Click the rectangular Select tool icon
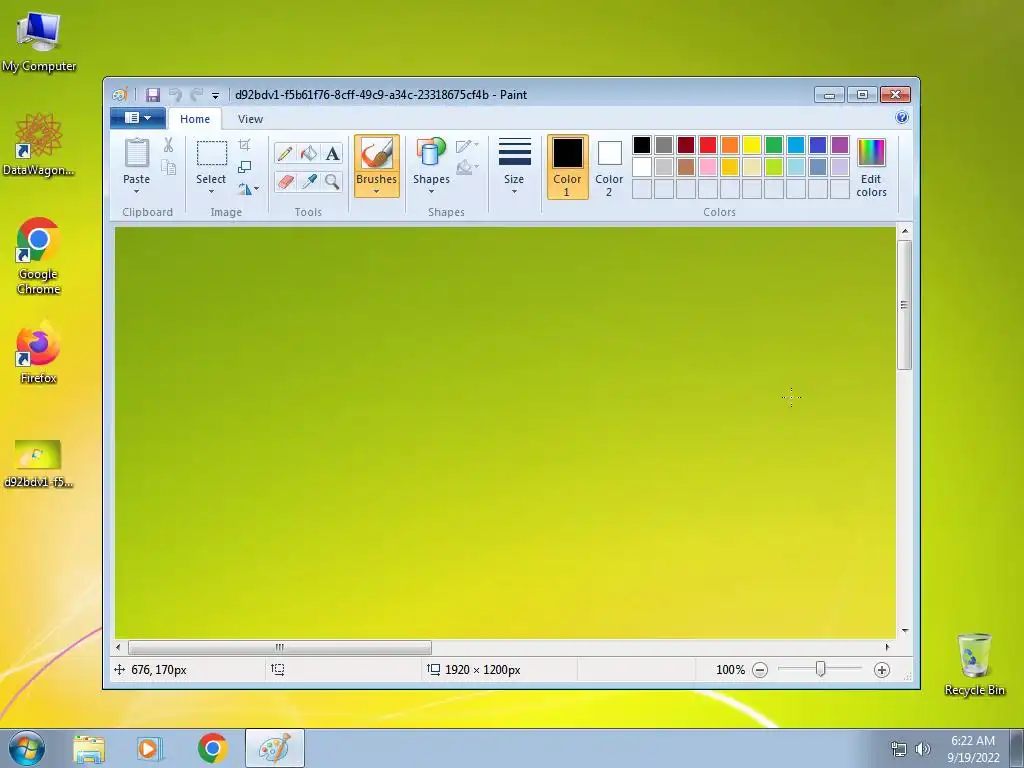Image resolution: width=1024 pixels, height=768 pixels. pos(212,153)
